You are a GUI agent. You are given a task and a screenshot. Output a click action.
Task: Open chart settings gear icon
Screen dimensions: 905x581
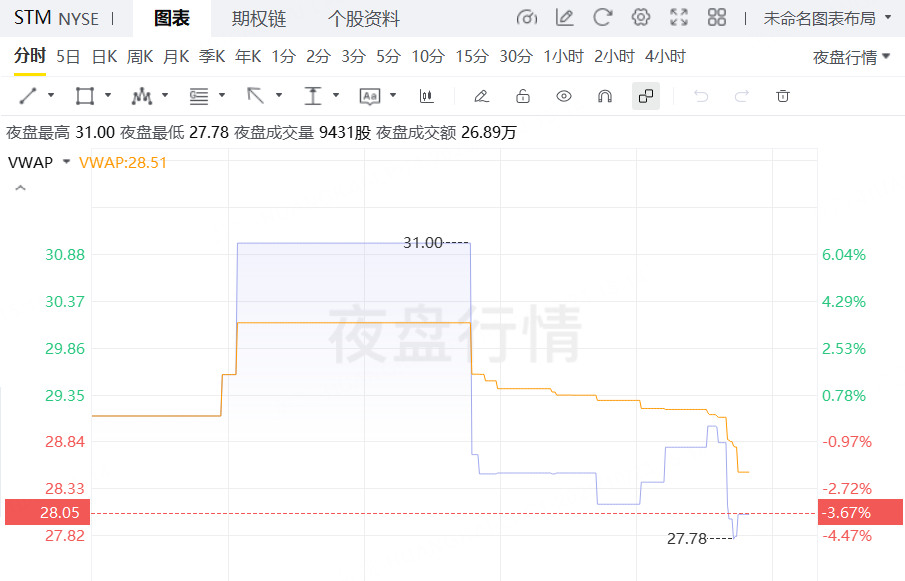(x=641, y=18)
